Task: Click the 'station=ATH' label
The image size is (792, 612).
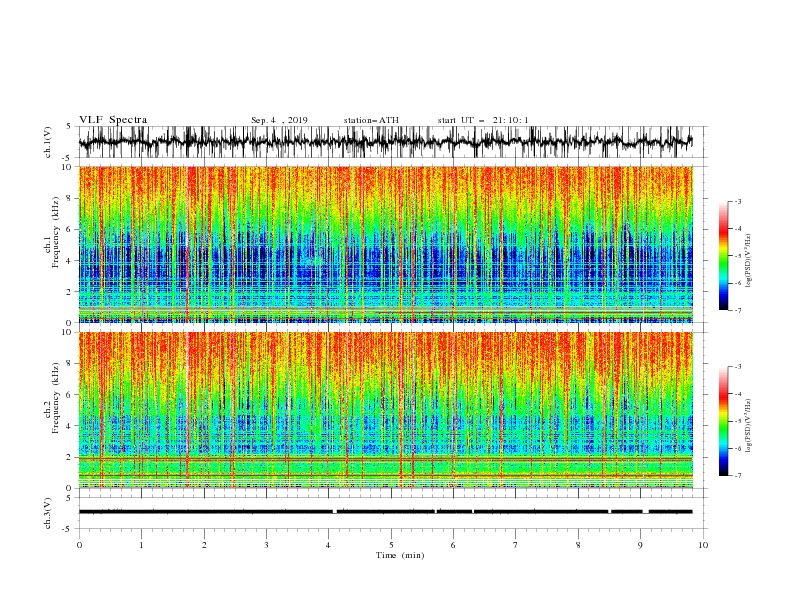Action: 371,120
